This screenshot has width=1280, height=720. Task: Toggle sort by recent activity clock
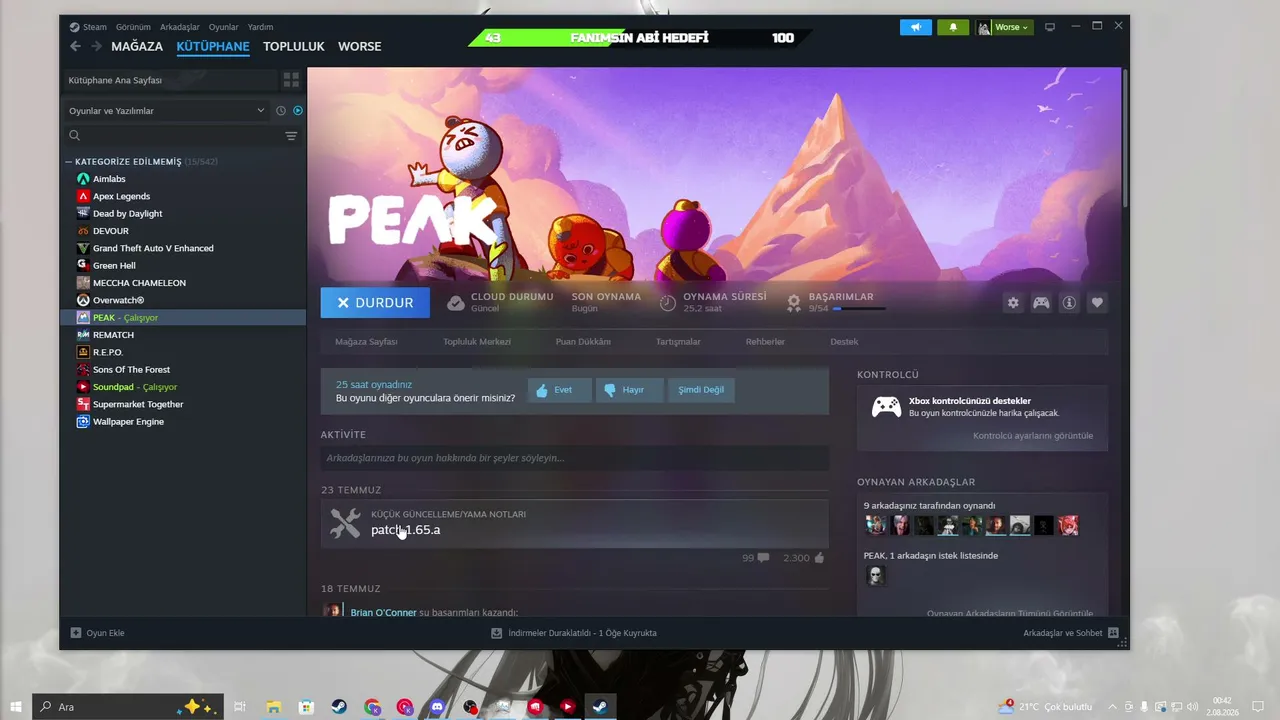click(281, 111)
